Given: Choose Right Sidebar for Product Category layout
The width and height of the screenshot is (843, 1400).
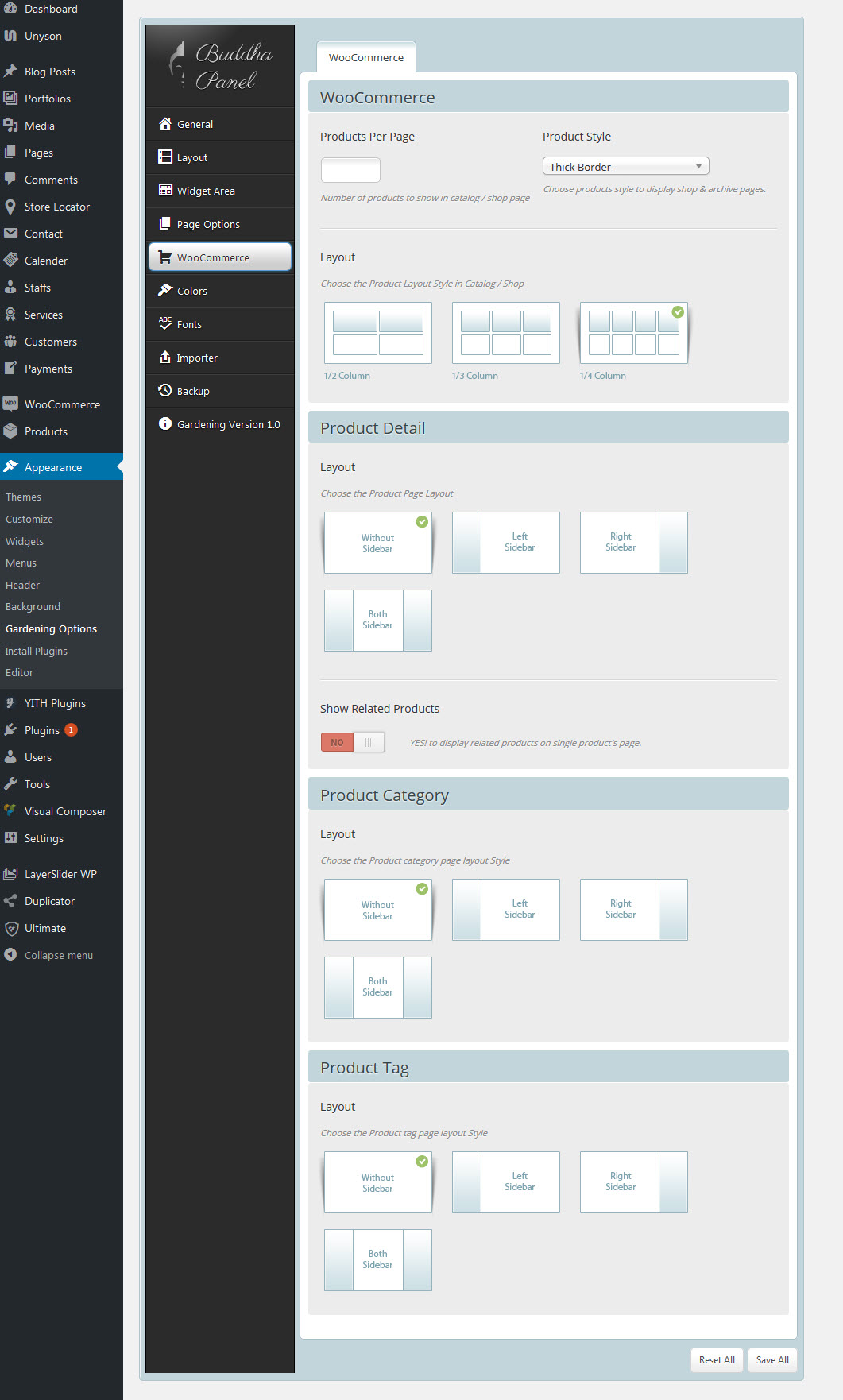Looking at the screenshot, I should [634, 910].
